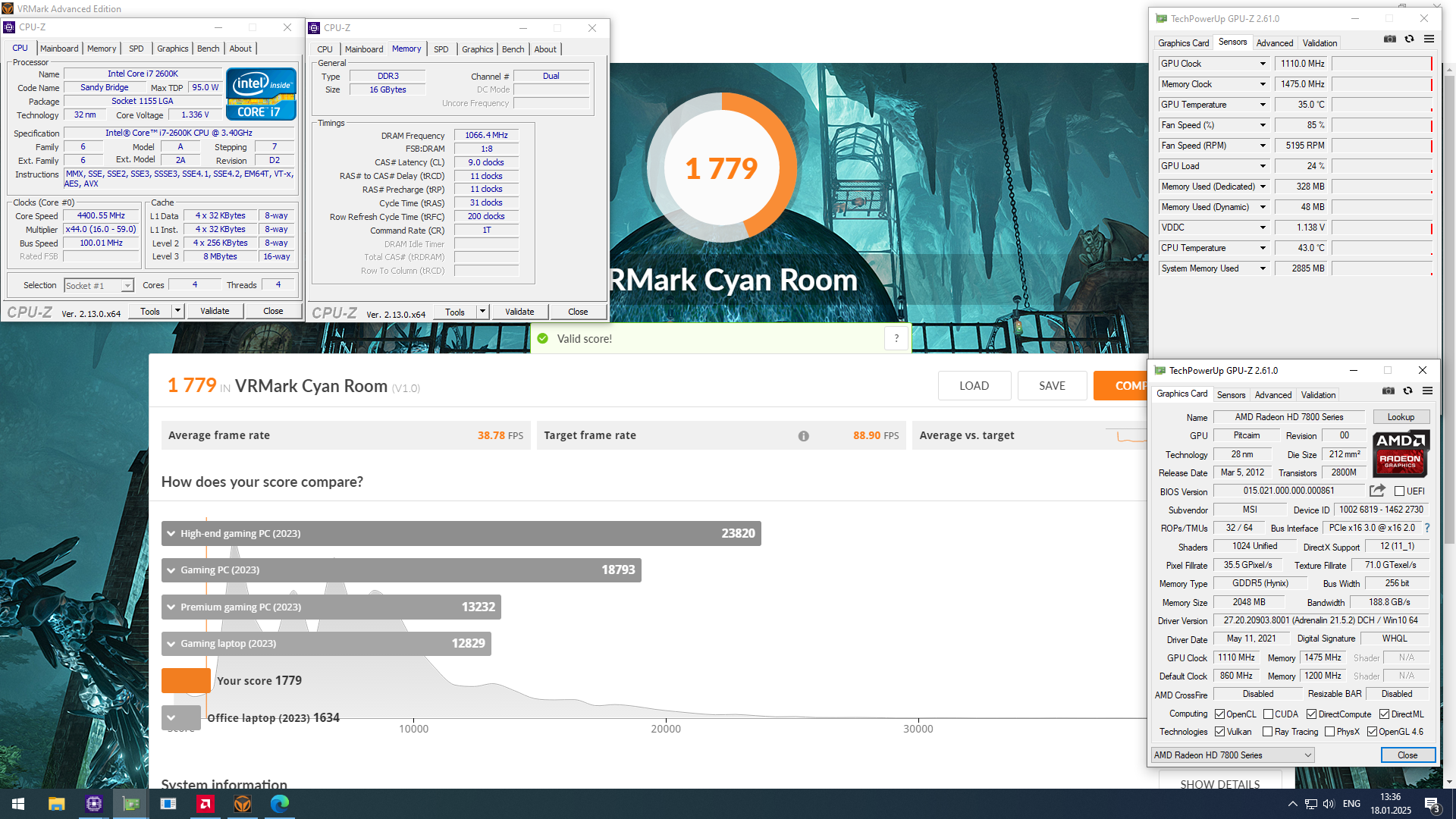Click the circular 1 779 score gauge
The width and height of the screenshot is (1456, 819).
click(x=721, y=168)
